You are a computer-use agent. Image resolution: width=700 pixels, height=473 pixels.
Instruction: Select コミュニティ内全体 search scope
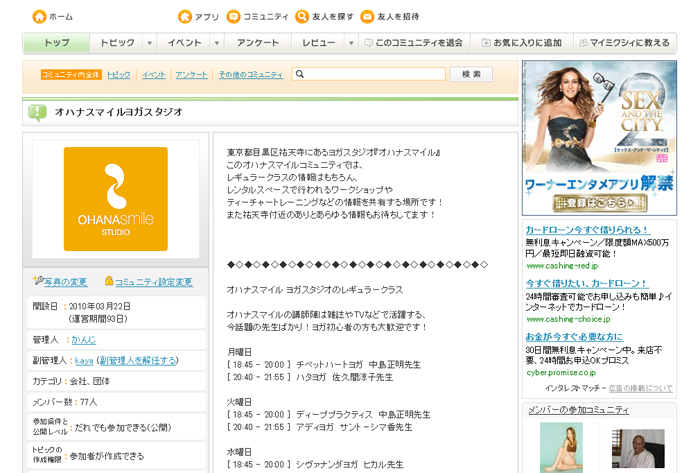click(71, 75)
